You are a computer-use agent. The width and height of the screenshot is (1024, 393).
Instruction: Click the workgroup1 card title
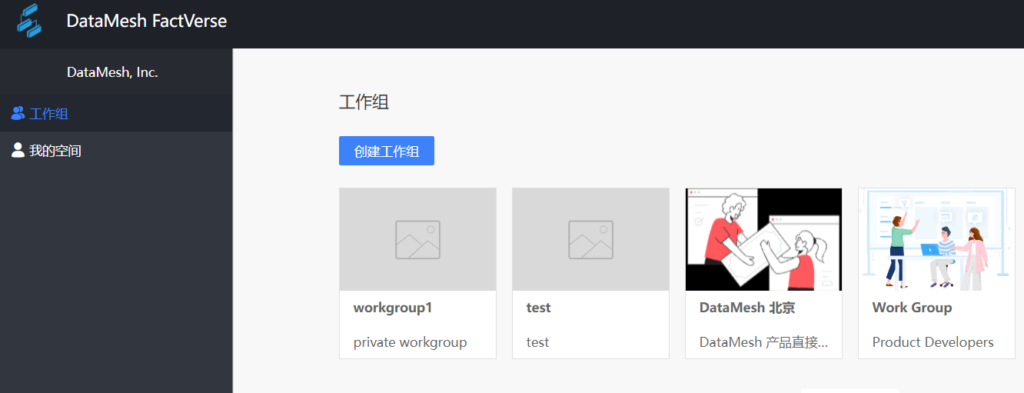(x=393, y=307)
